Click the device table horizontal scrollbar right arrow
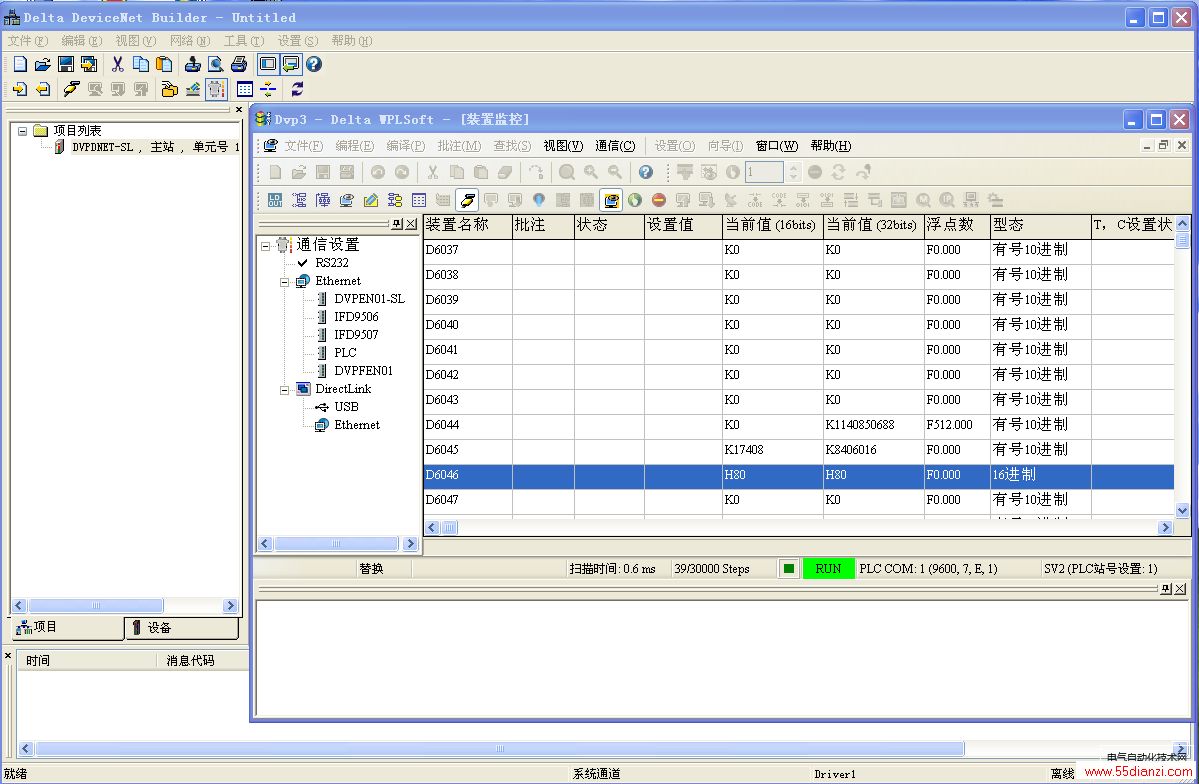Screen dimensions: 1199x784 pos(1165,528)
